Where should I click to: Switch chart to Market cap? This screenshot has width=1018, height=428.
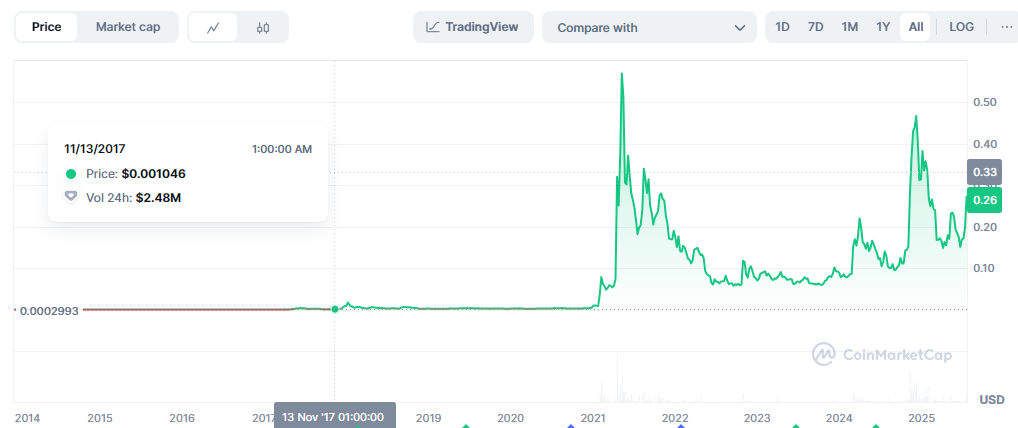click(128, 27)
